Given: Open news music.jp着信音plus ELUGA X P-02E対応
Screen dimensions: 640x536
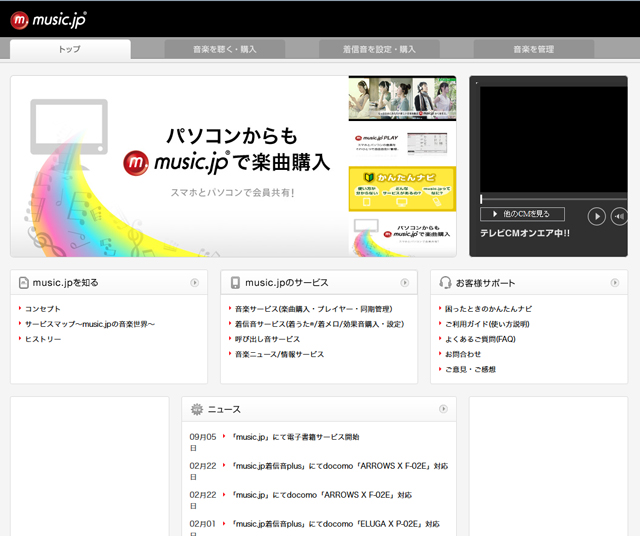Looking at the screenshot, I should pos(336,524).
